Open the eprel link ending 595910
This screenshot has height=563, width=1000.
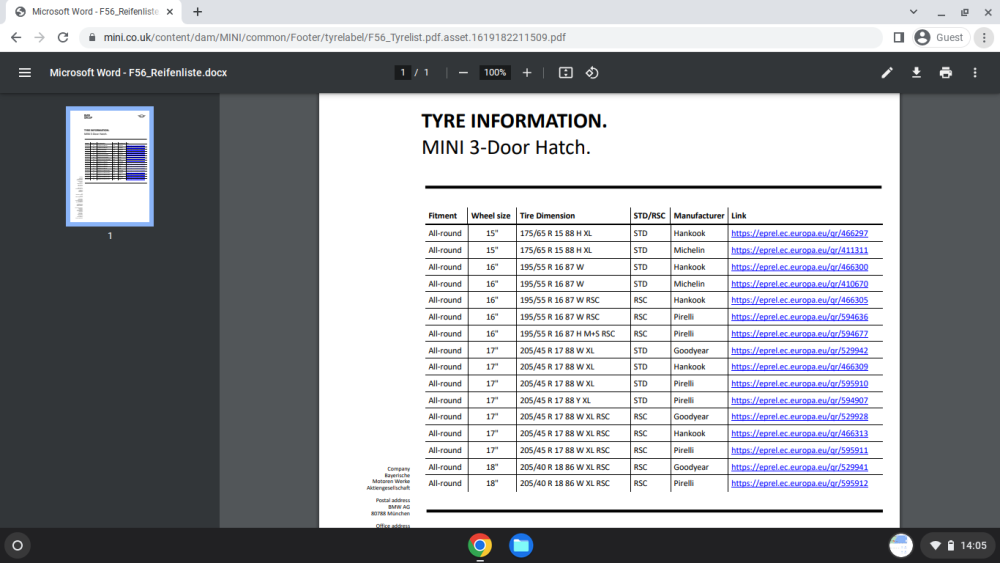[799, 384]
